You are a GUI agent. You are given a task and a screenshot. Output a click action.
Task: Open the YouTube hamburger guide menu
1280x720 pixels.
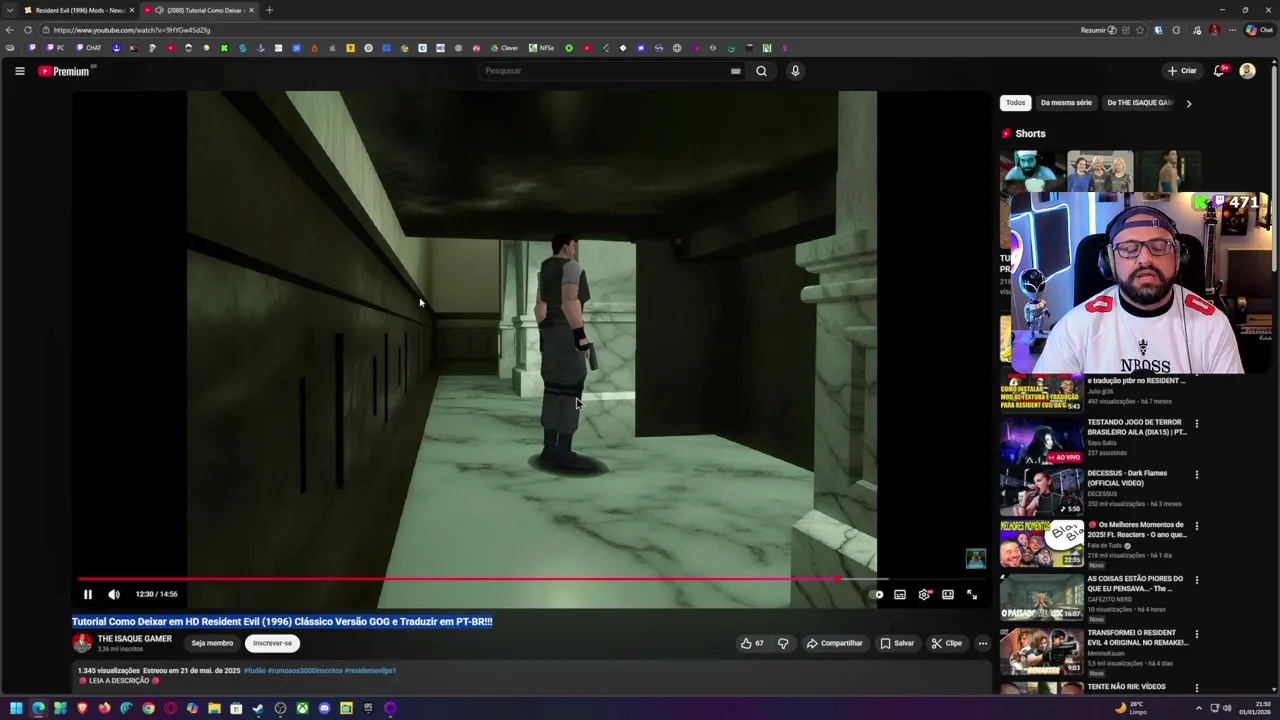[19, 71]
